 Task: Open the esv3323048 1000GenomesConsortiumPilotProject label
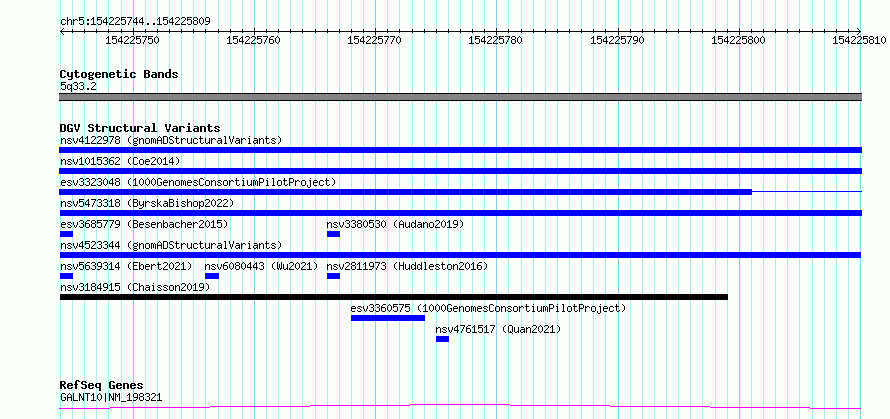[198, 182]
